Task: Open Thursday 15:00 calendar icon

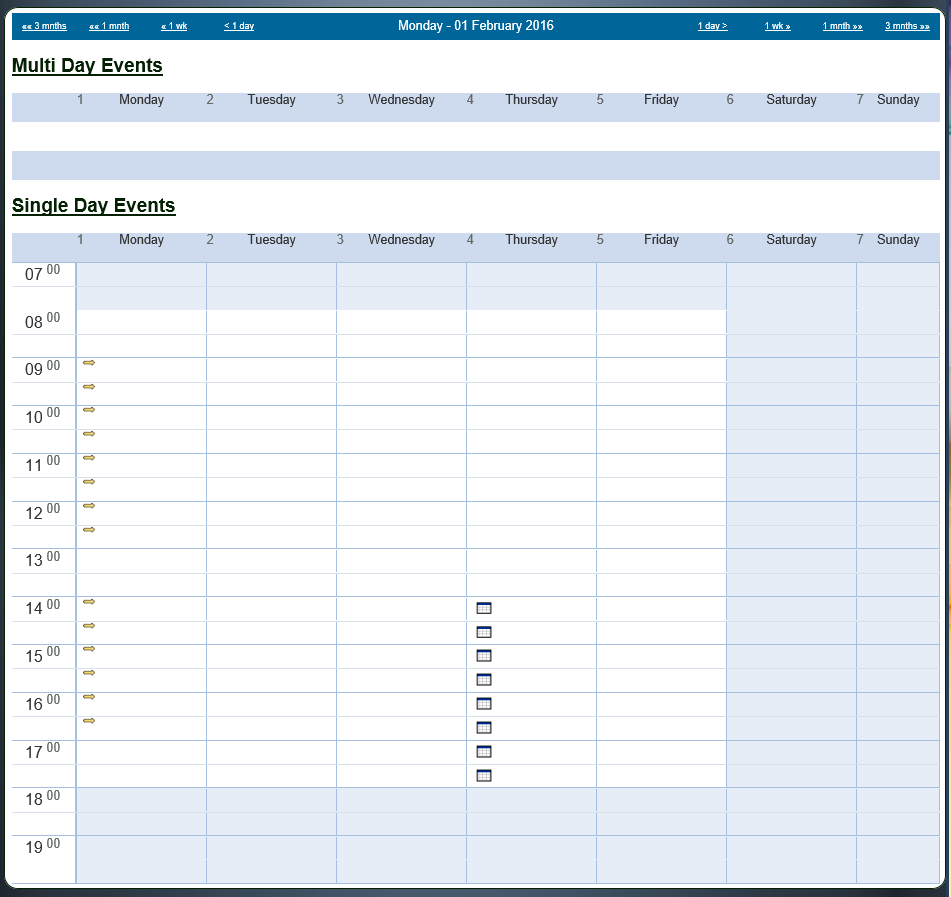Action: [484, 656]
